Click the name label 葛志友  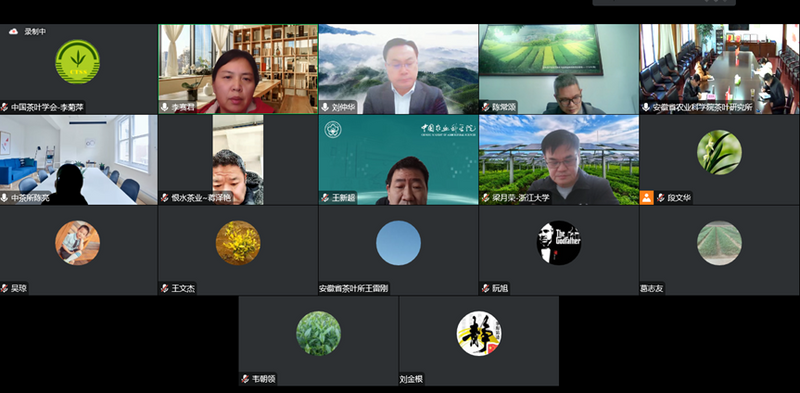[652, 289]
